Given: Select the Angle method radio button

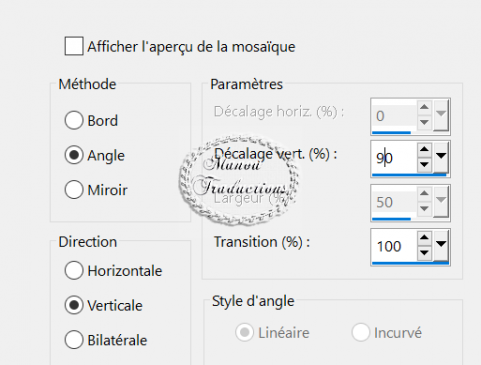Looking at the screenshot, I should click(74, 155).
